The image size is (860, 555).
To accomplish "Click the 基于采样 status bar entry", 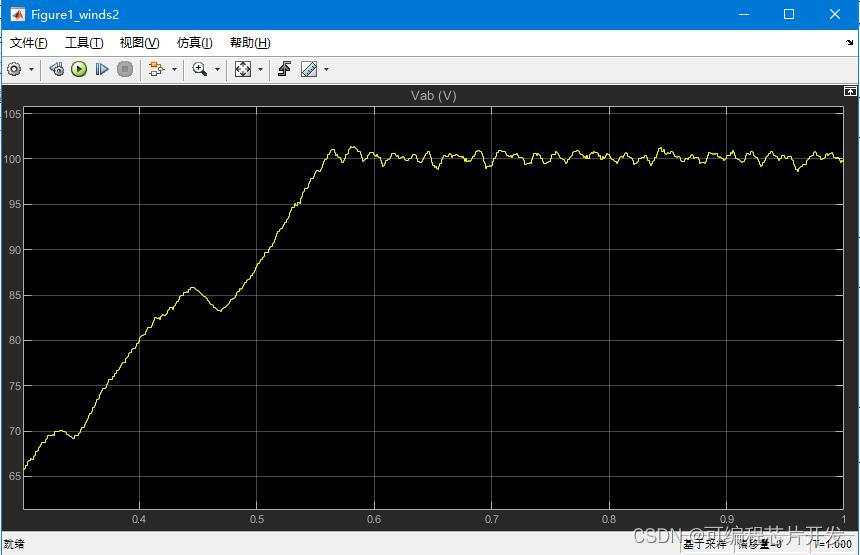I will pos(704,544).
